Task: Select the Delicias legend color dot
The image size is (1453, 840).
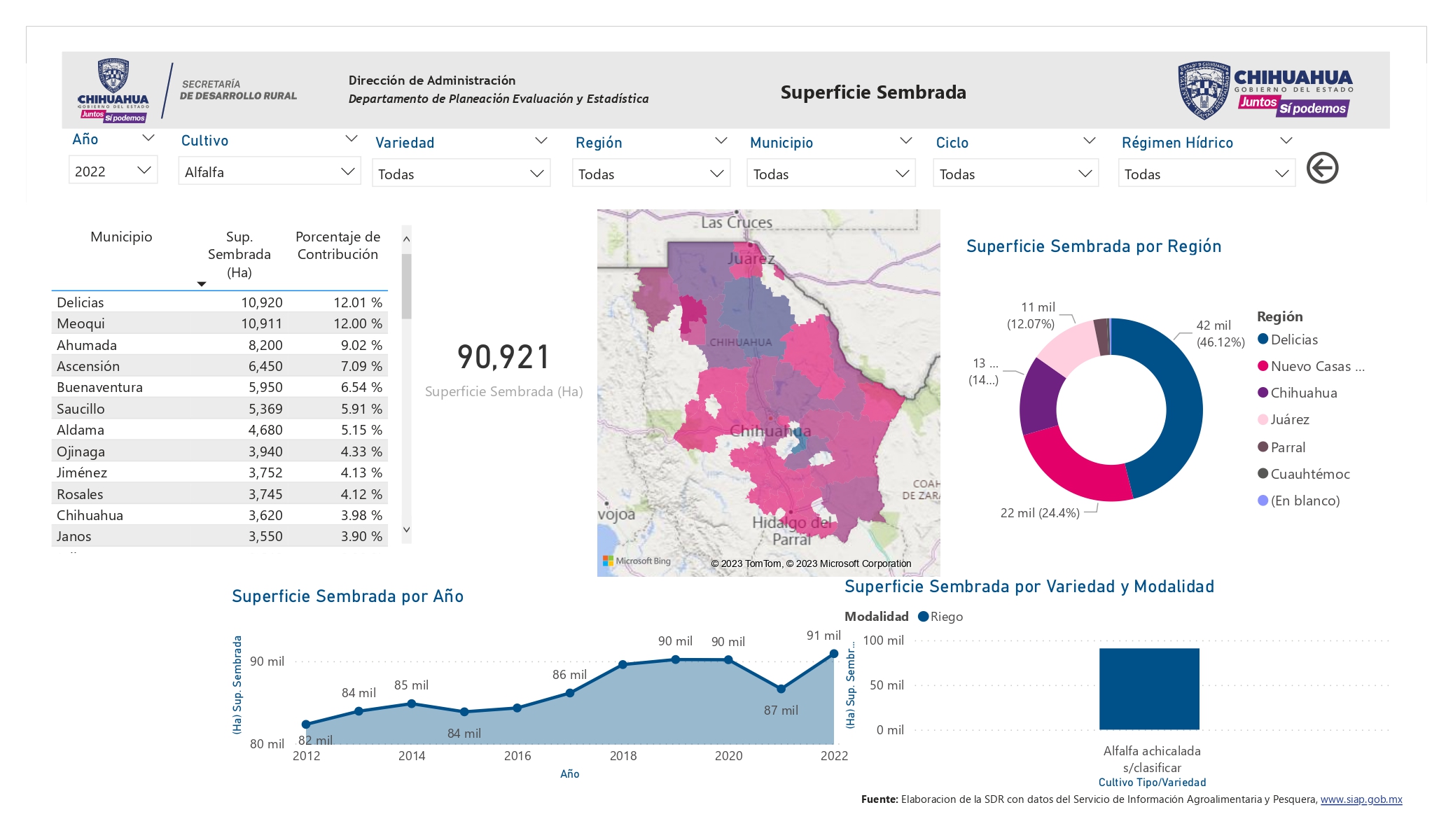Action: point(1263,339)
